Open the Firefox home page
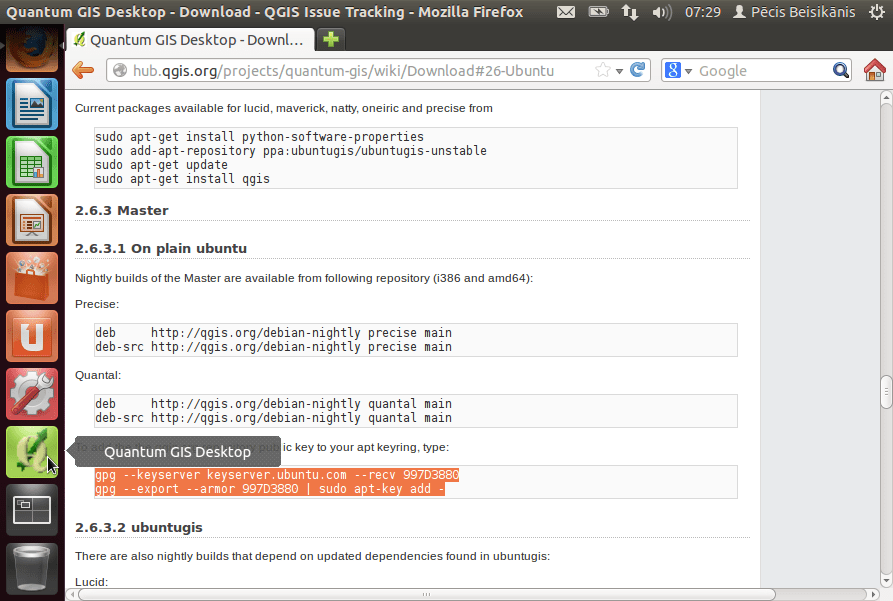The width and height of the screenshot is (893, 601). [874, 70]
